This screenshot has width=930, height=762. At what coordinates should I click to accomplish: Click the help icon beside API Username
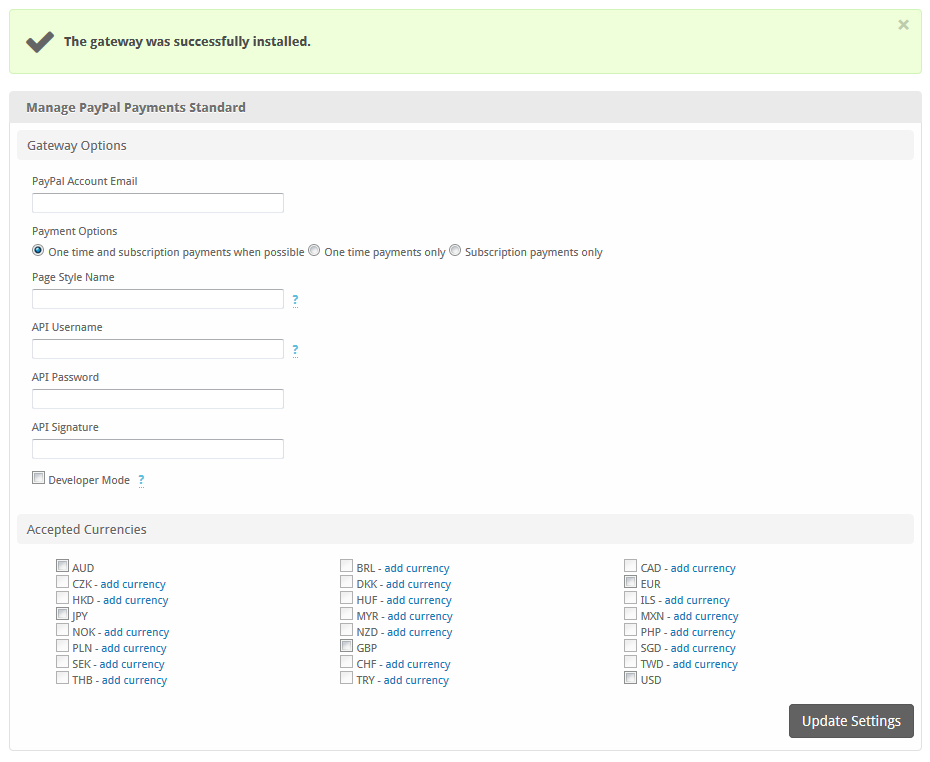pos(295,350)
